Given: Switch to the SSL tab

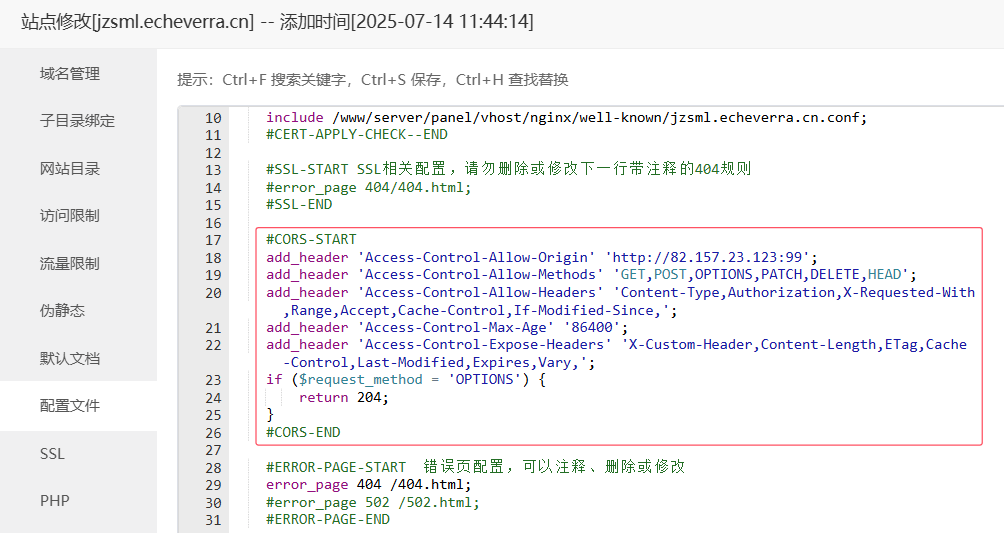Looking at the screenshot, I should click(x=52, y=454).
